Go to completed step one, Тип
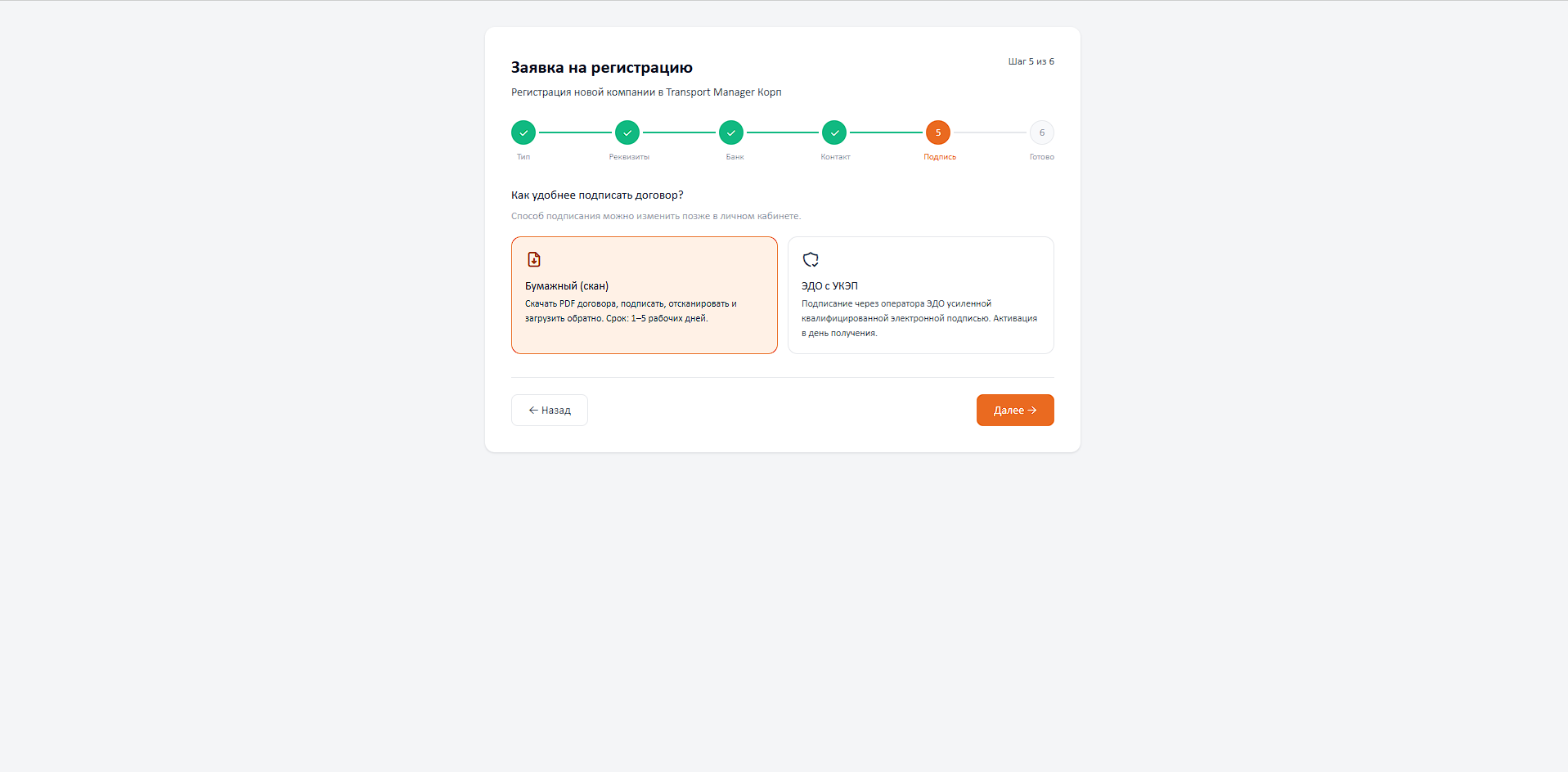The width and height of the screenshot is (1568, 772). 523,132
